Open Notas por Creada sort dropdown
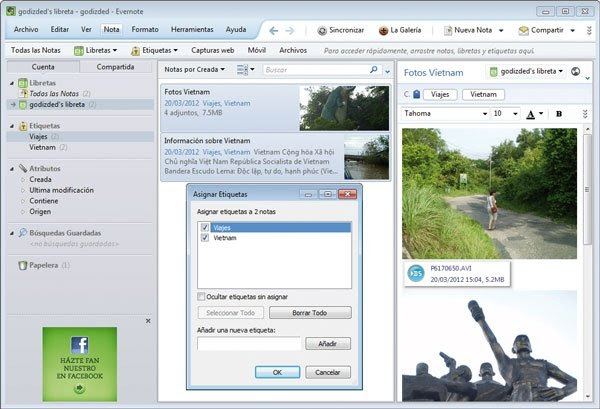Image resolution: width=600 pixels, height=409 pixels. point(194,70)
